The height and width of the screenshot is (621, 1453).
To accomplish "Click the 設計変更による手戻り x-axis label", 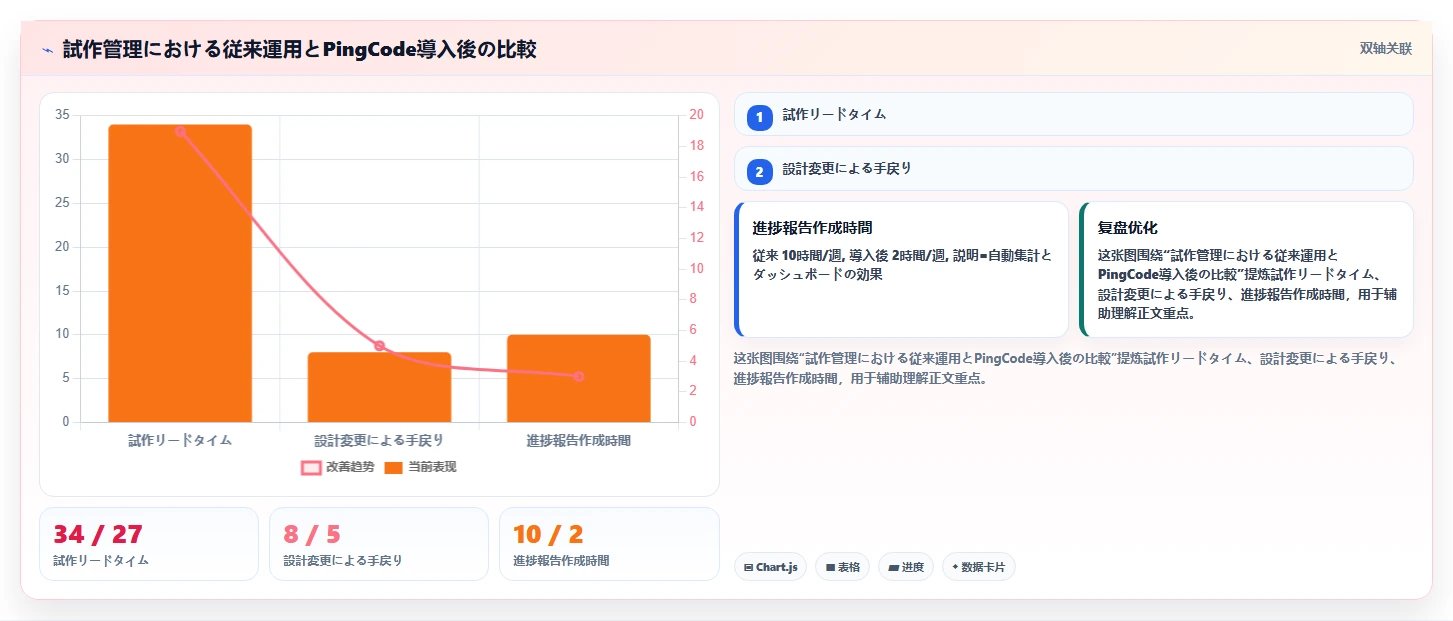I will tap(379, 440).
